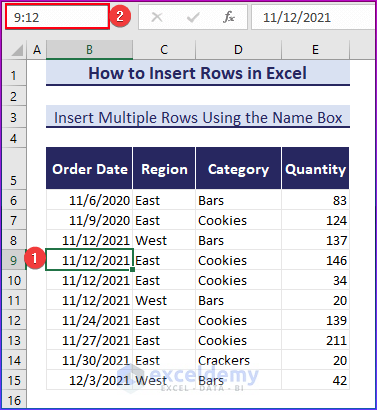Click 'Insert Multiple Rows Using the Name Box' cell

pos(198,117)
